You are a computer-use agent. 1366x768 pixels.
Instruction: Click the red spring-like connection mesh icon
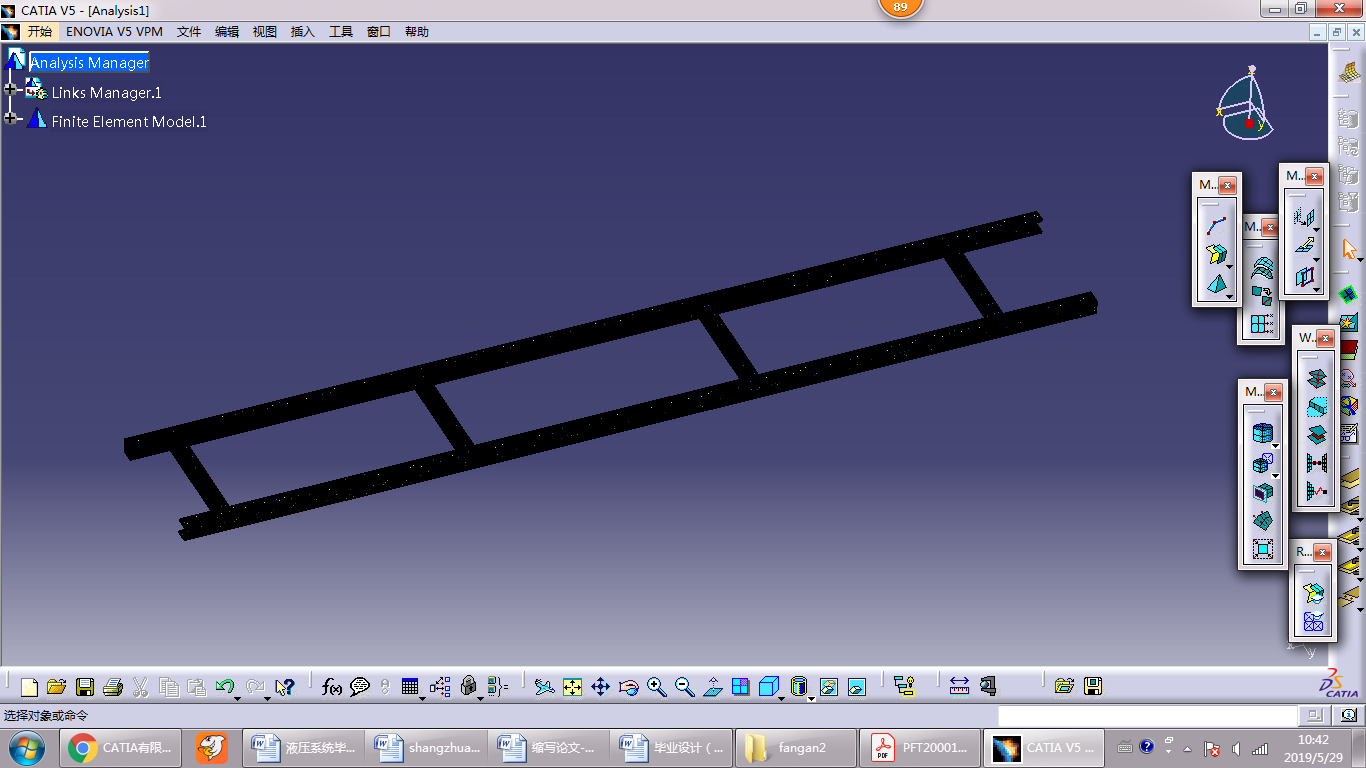coord(1316,491)
